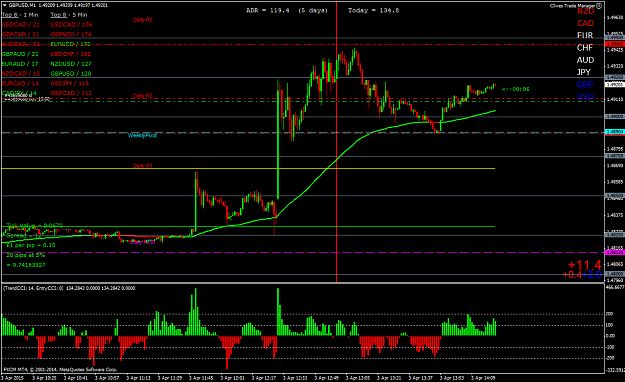Select the 'Top 8 - 5 Min' heading
Screen dimensions: 625x382
tap(69, 15)
